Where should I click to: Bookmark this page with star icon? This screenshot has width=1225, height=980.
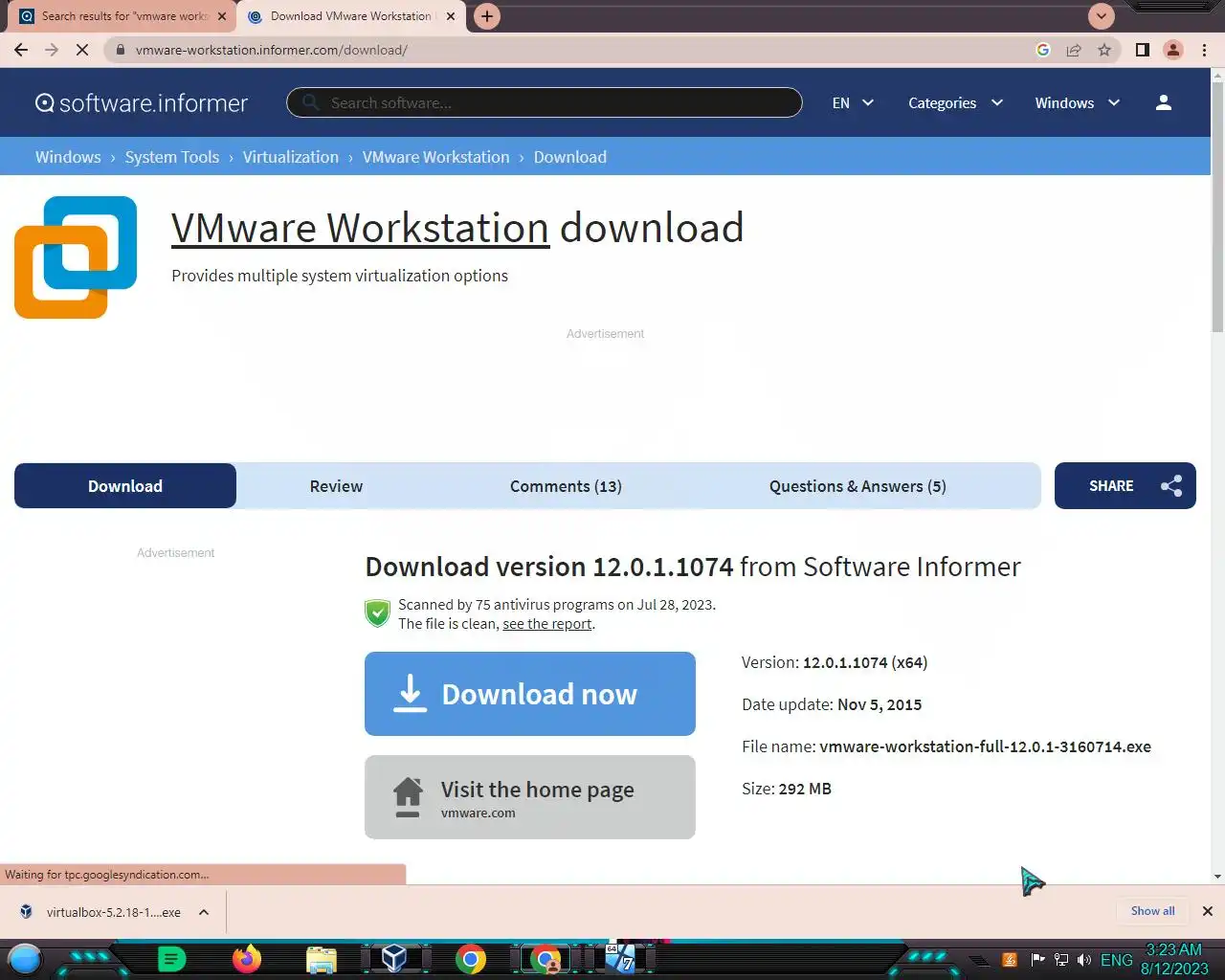[1104, 50]
